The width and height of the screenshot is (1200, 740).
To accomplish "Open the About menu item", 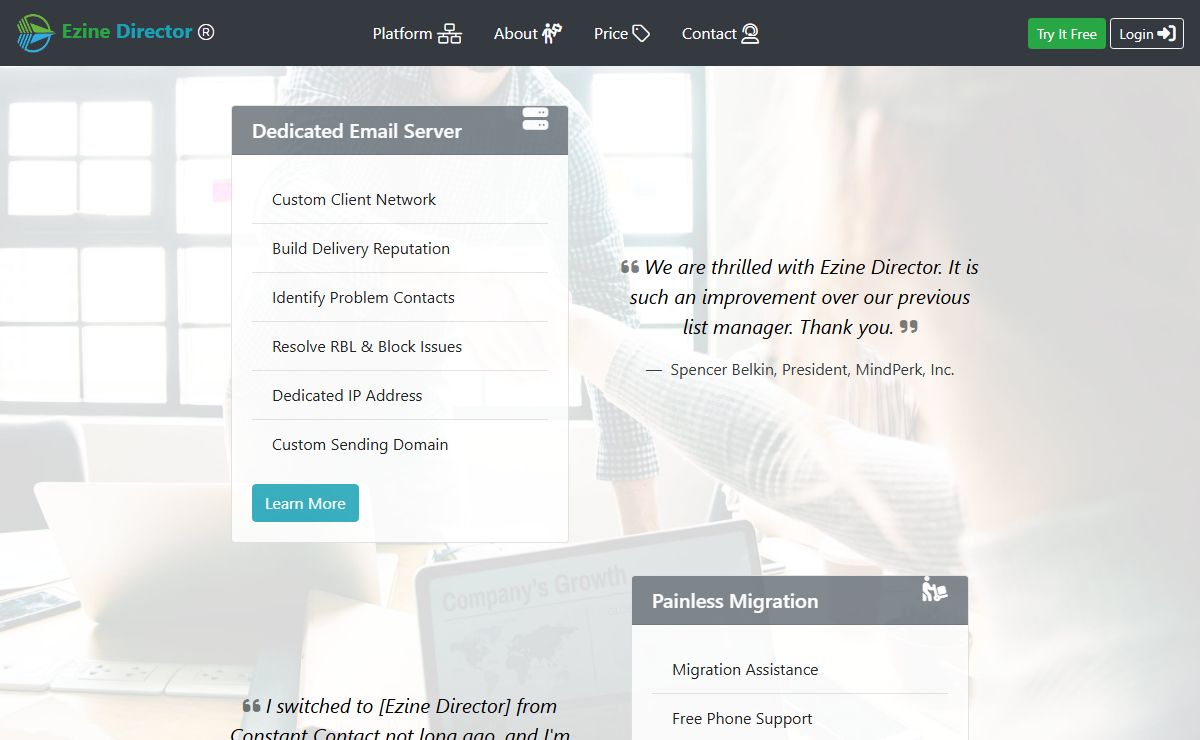I will coord(528,34).
